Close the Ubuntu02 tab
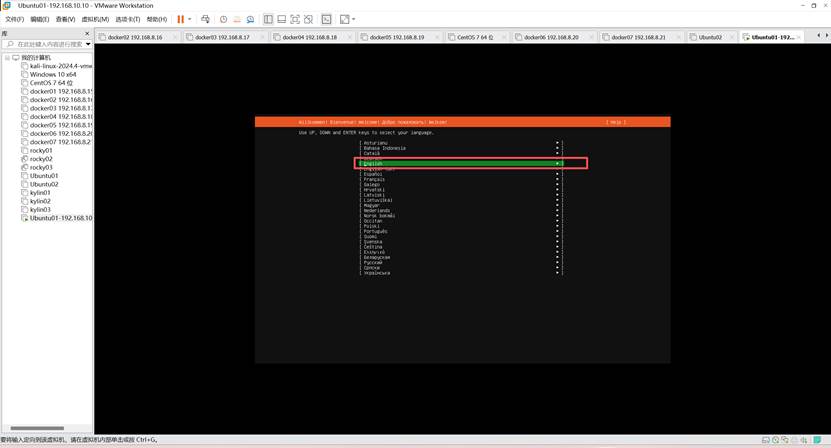Image resolution: width=831 pixels, height=448 pixels. click(x=733, y=37)
